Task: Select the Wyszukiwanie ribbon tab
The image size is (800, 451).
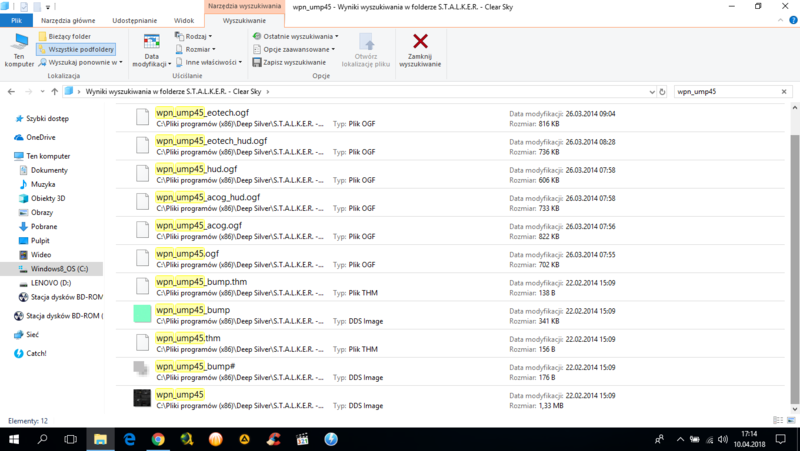Action: [x=244, y=20]
